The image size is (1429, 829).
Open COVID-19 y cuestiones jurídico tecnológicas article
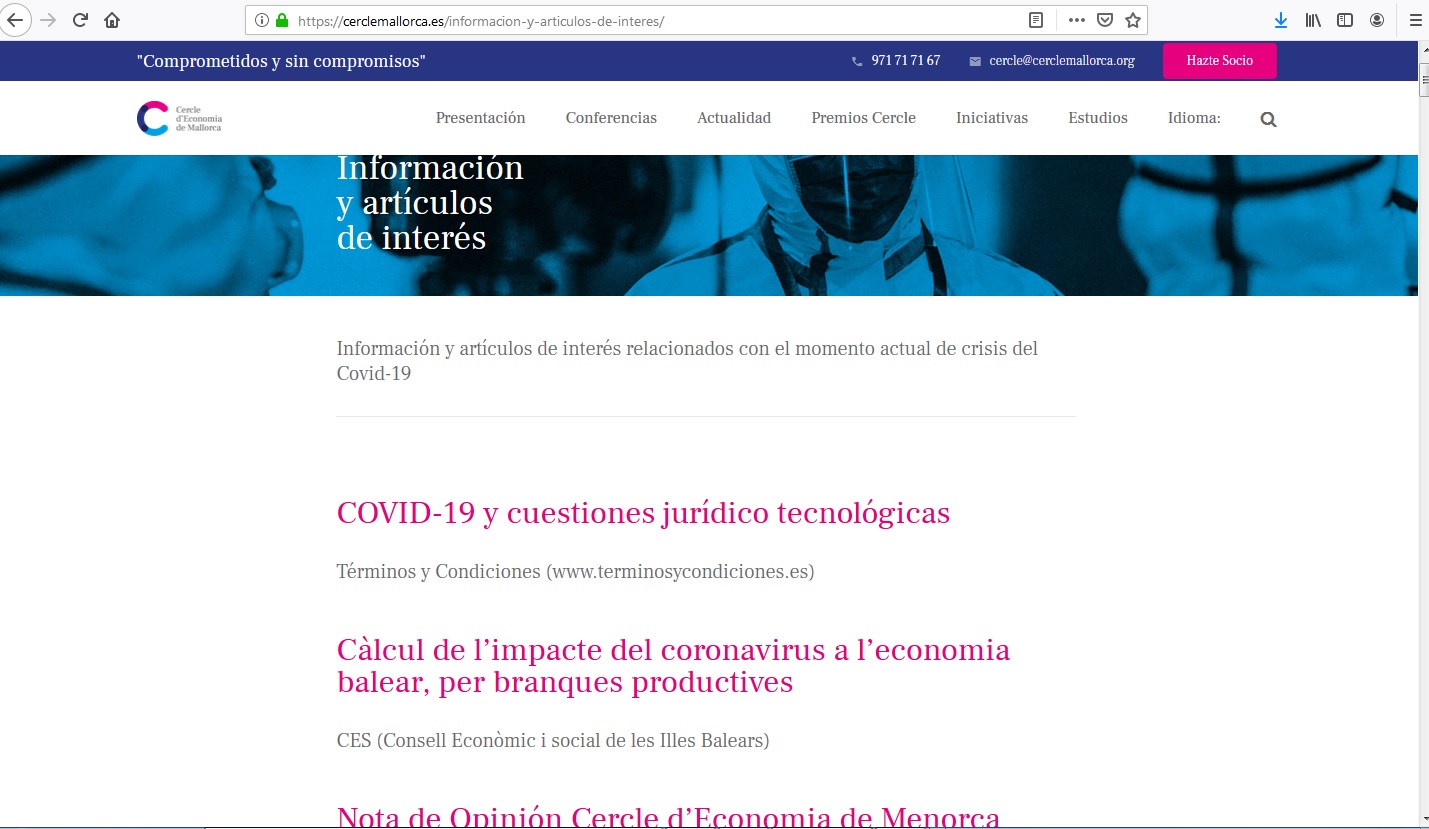point(643,513)
